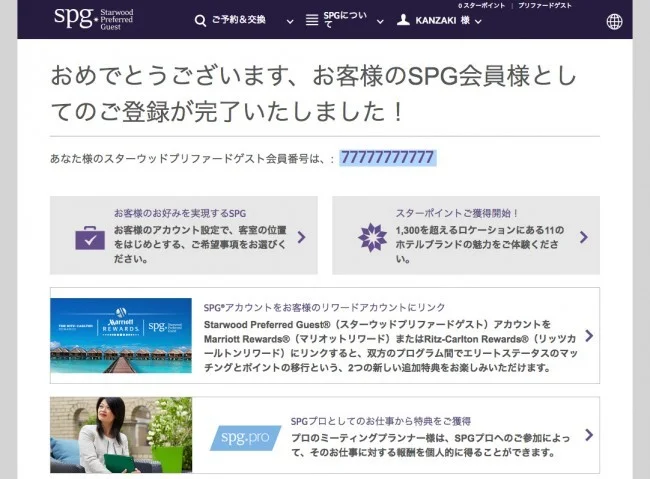The image size is (650, 479).
Task: Click the purple suitcase icon
Action: (x=90, y=238)
